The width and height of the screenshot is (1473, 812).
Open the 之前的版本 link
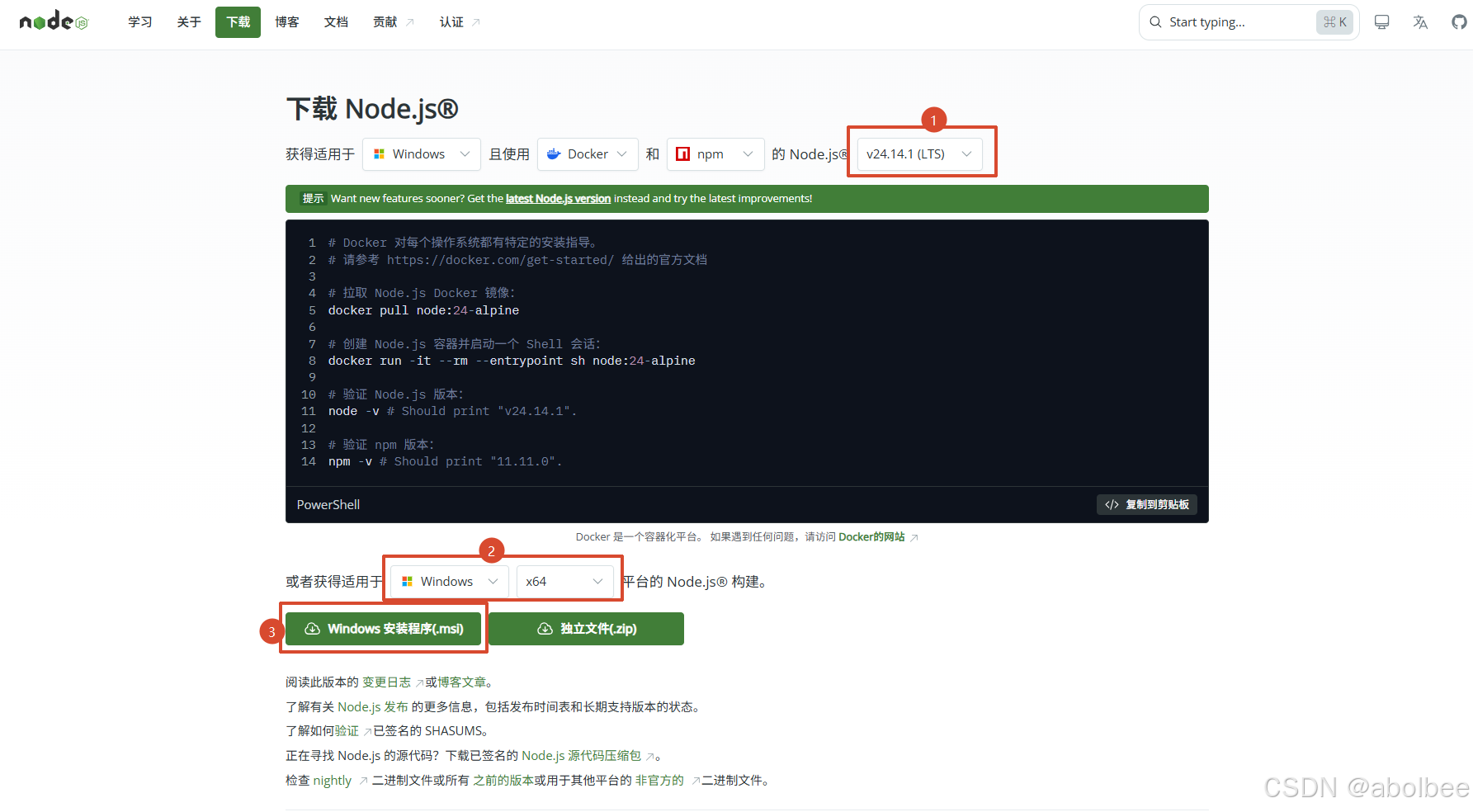503,781
